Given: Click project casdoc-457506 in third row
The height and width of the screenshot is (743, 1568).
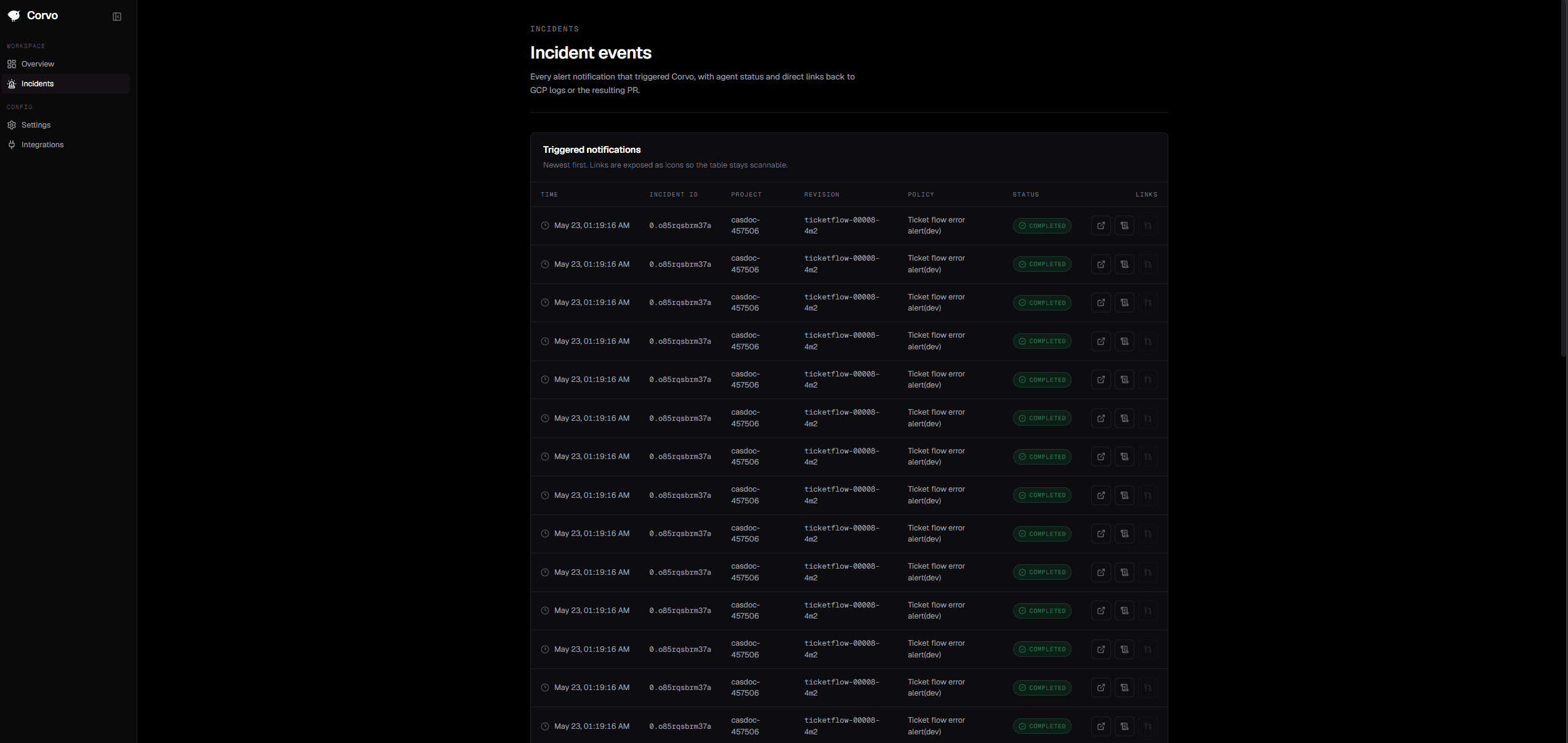Looking at the screenshot, I should tap(745, 302).
